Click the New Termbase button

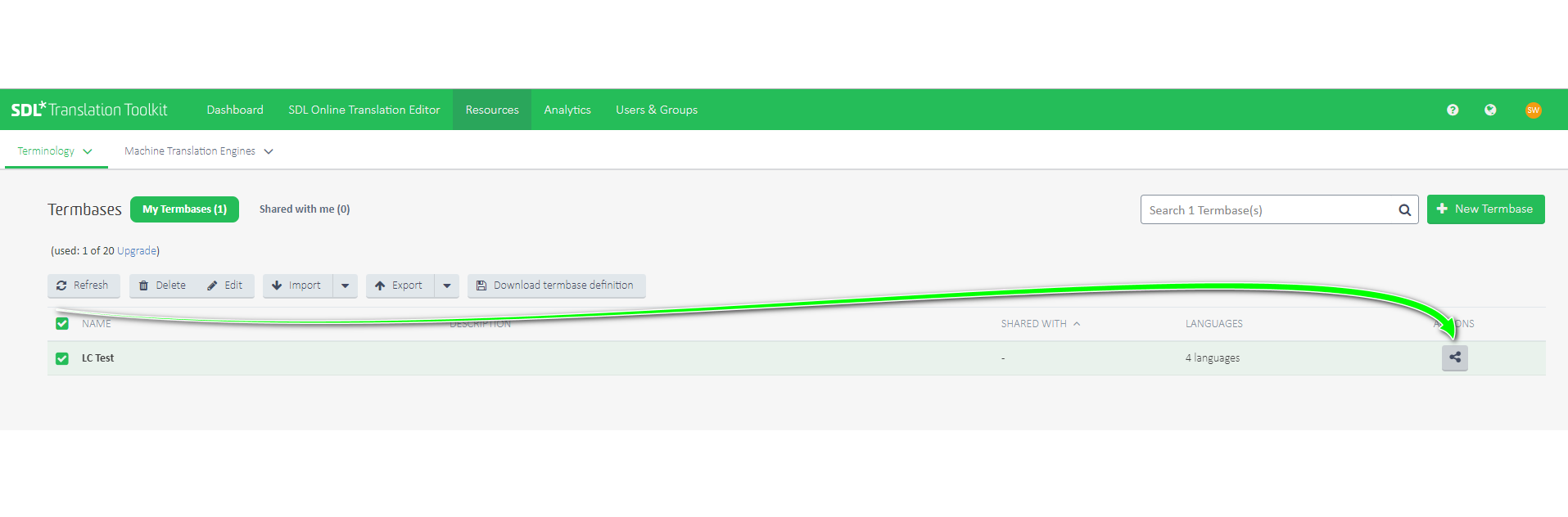(x=1485, y=209)
